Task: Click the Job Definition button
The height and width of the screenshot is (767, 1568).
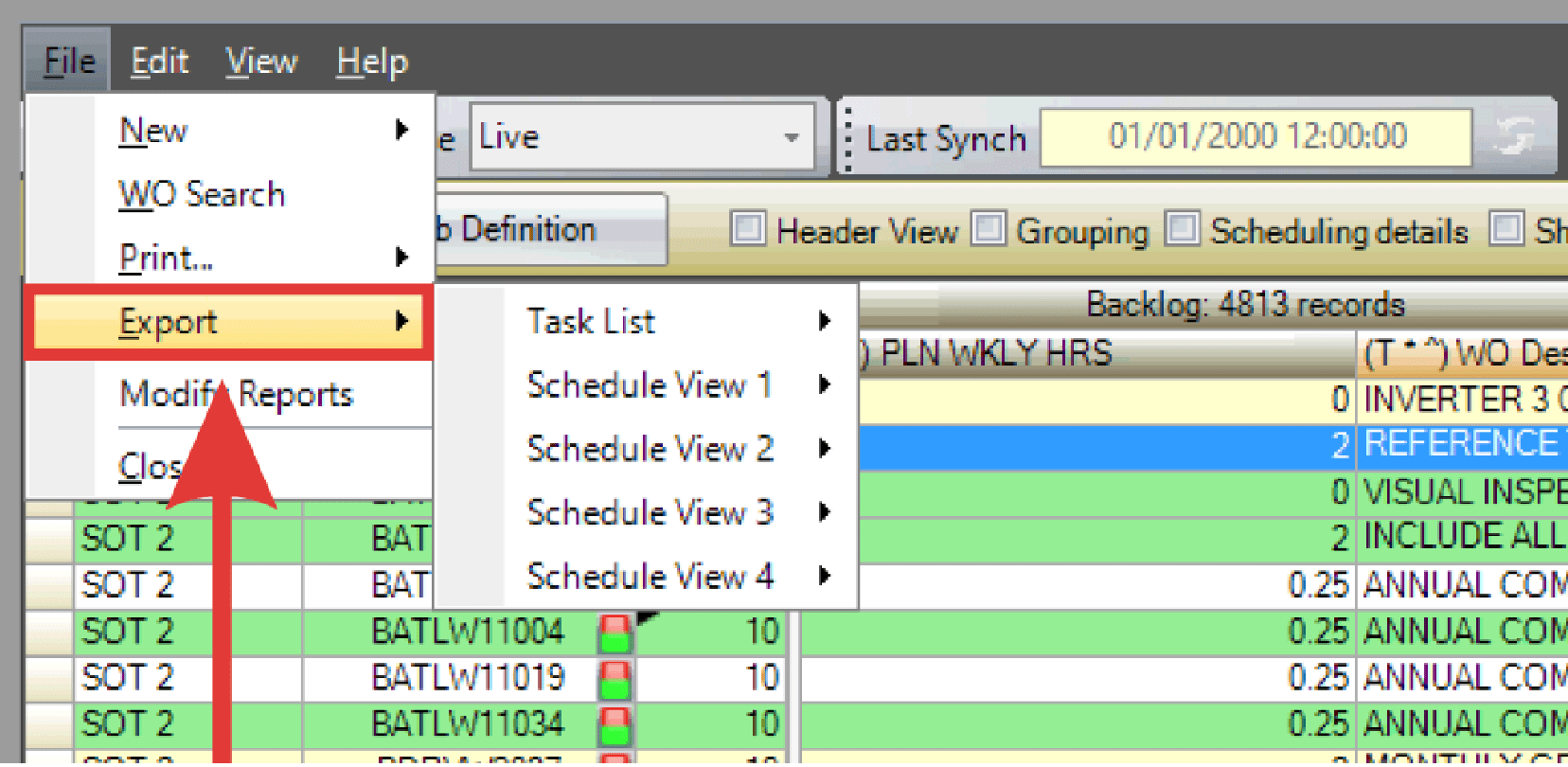Action: 549,229
